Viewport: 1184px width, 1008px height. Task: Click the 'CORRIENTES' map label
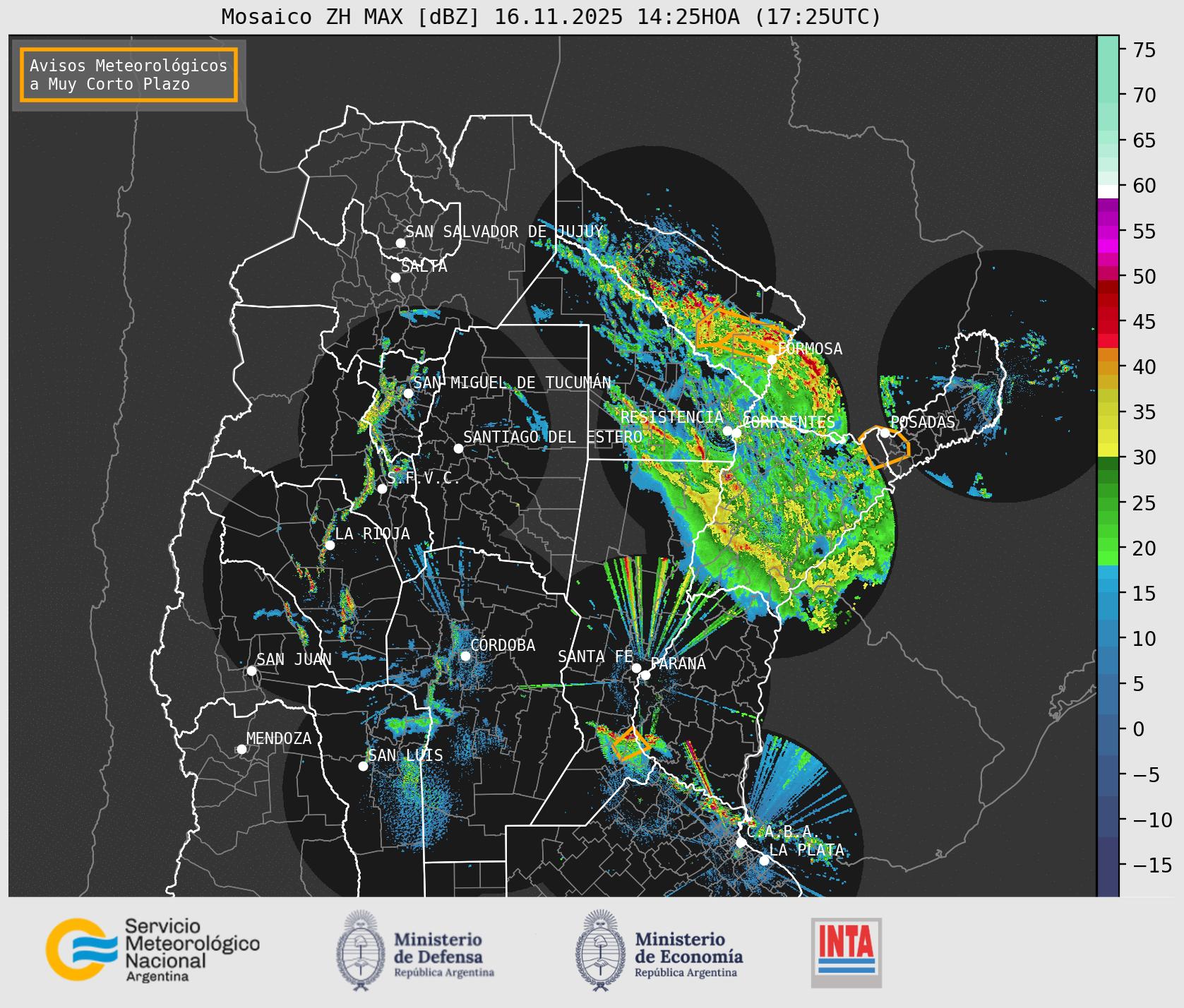click(x=789, y=422)
